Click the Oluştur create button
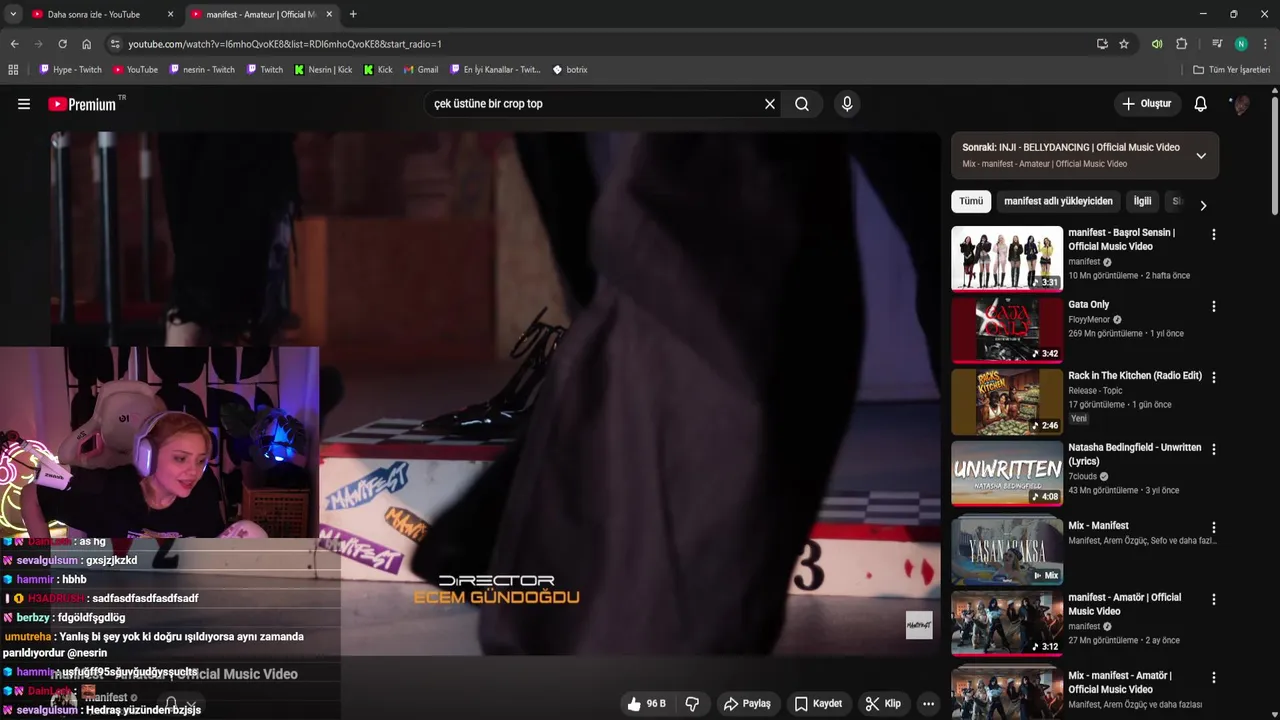This screenshot has height=720, width=1280. click(1146, 104)
